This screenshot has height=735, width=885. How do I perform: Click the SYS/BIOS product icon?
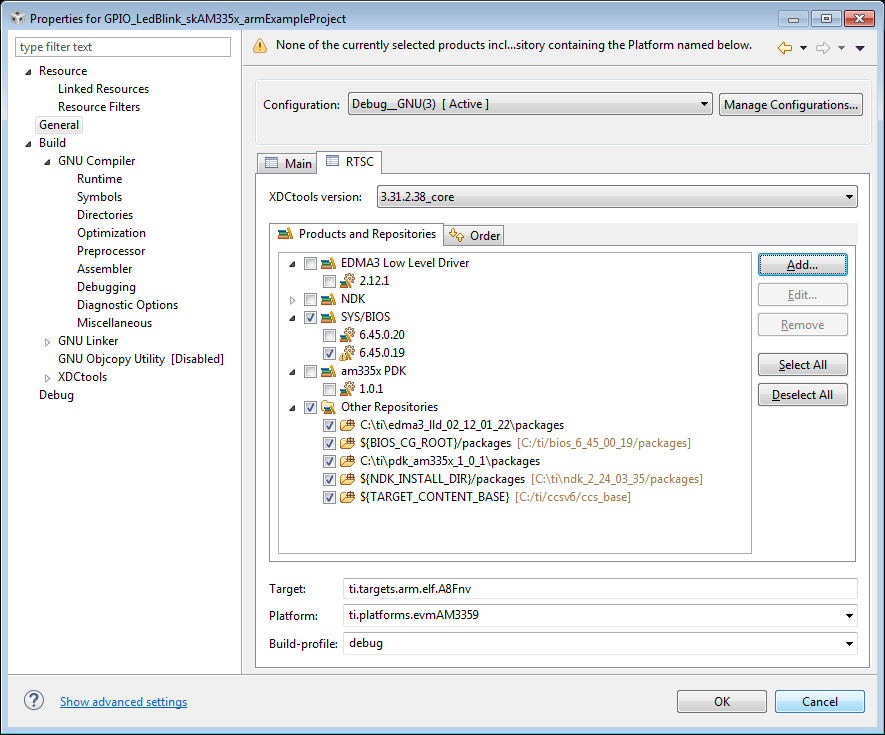(x=328, y=317)
